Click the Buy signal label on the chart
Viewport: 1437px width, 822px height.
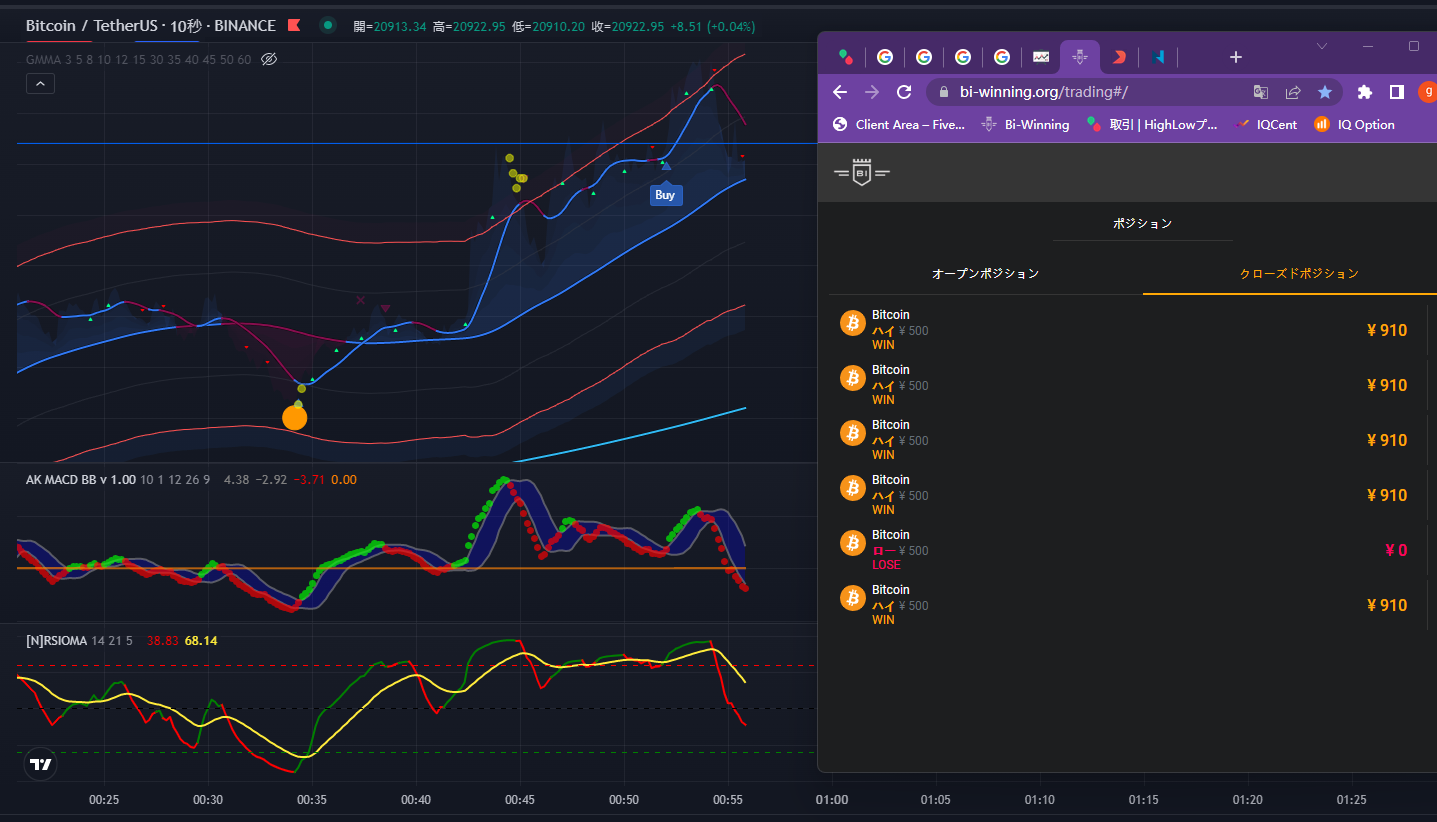point(665,195)
